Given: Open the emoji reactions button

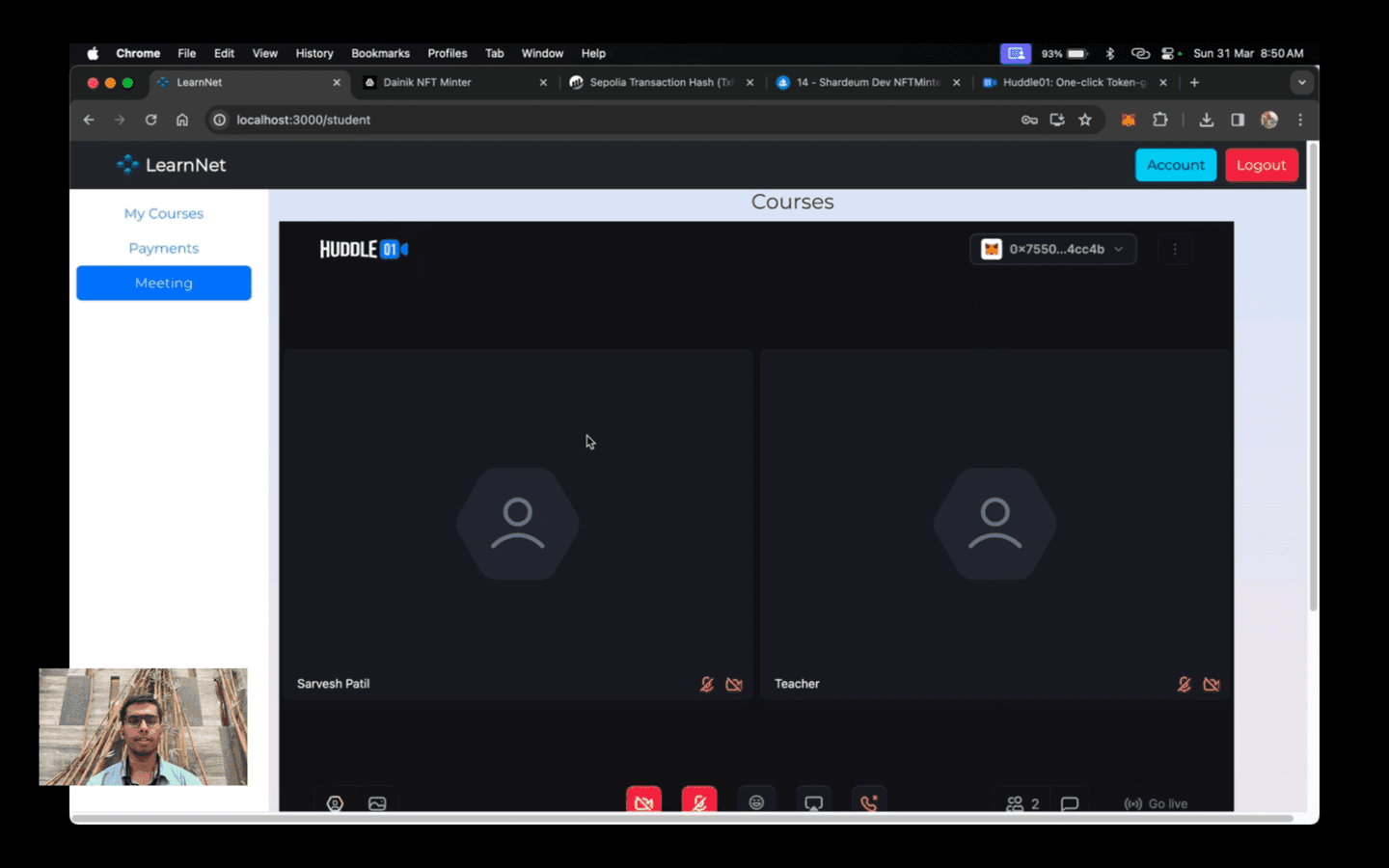Looking at the screenshot, I should pos(756,801).
